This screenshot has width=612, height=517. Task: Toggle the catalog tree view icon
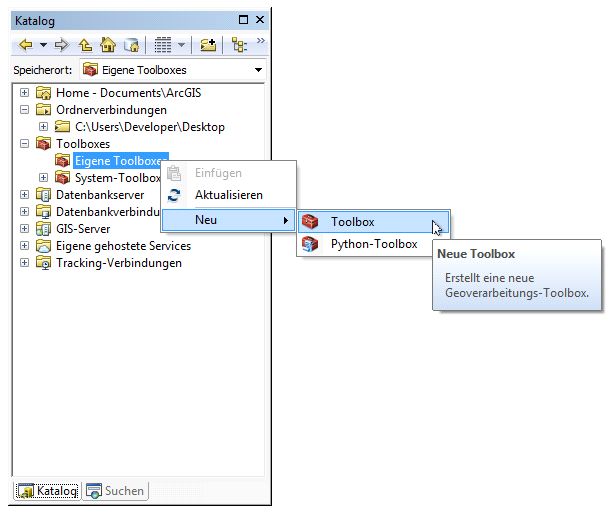(239, 45)
